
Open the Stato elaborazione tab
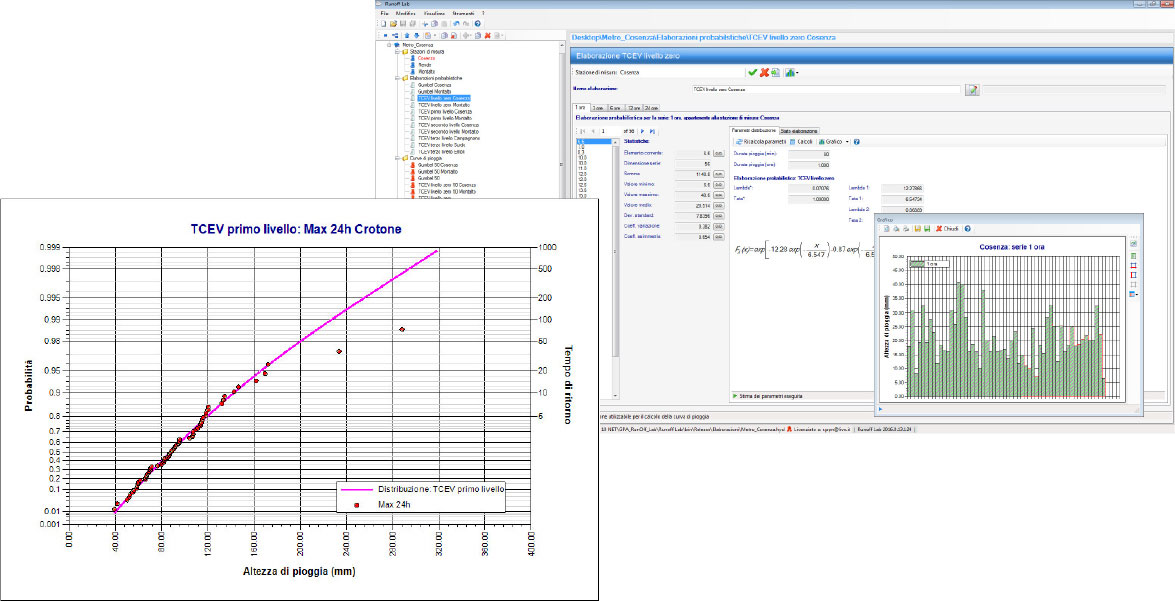point(798,131)
